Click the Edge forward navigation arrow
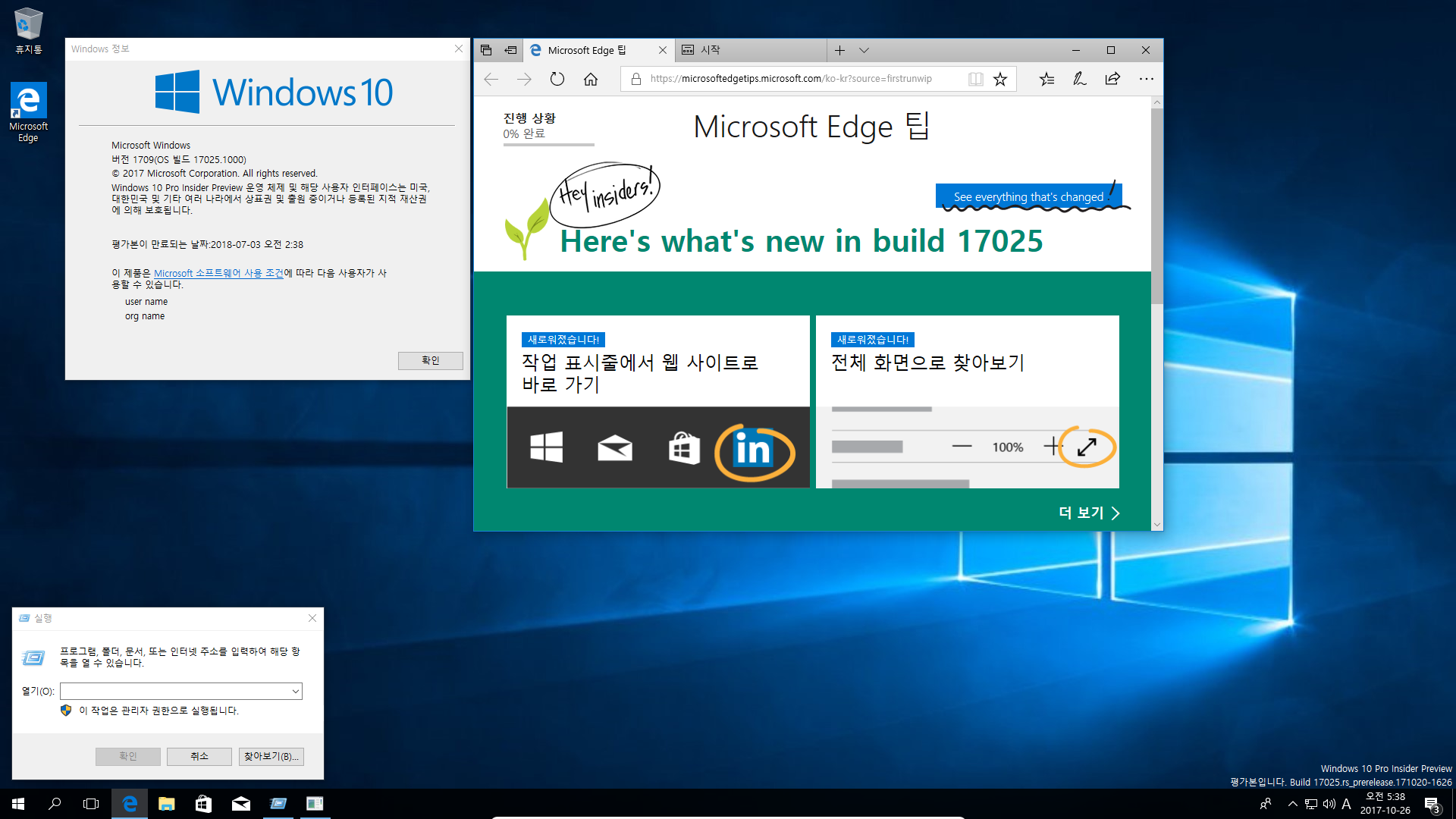This screenshot has width=1456, height=819. (524, 79)
